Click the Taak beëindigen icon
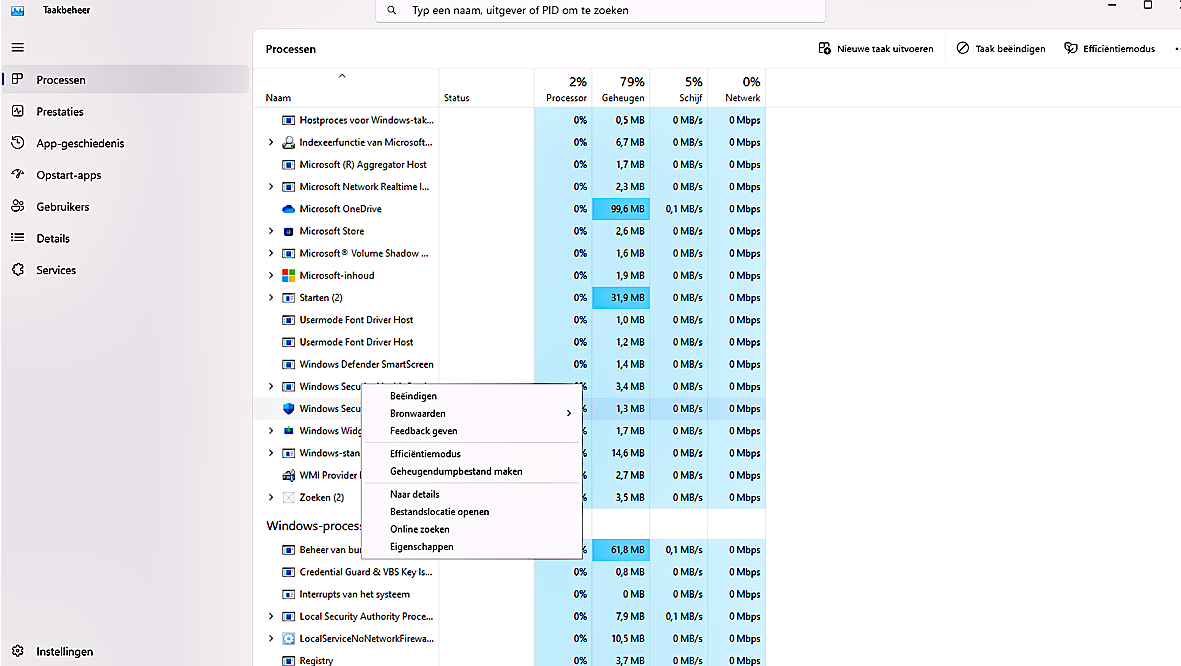1181x666 pixels. coord(963,48)
